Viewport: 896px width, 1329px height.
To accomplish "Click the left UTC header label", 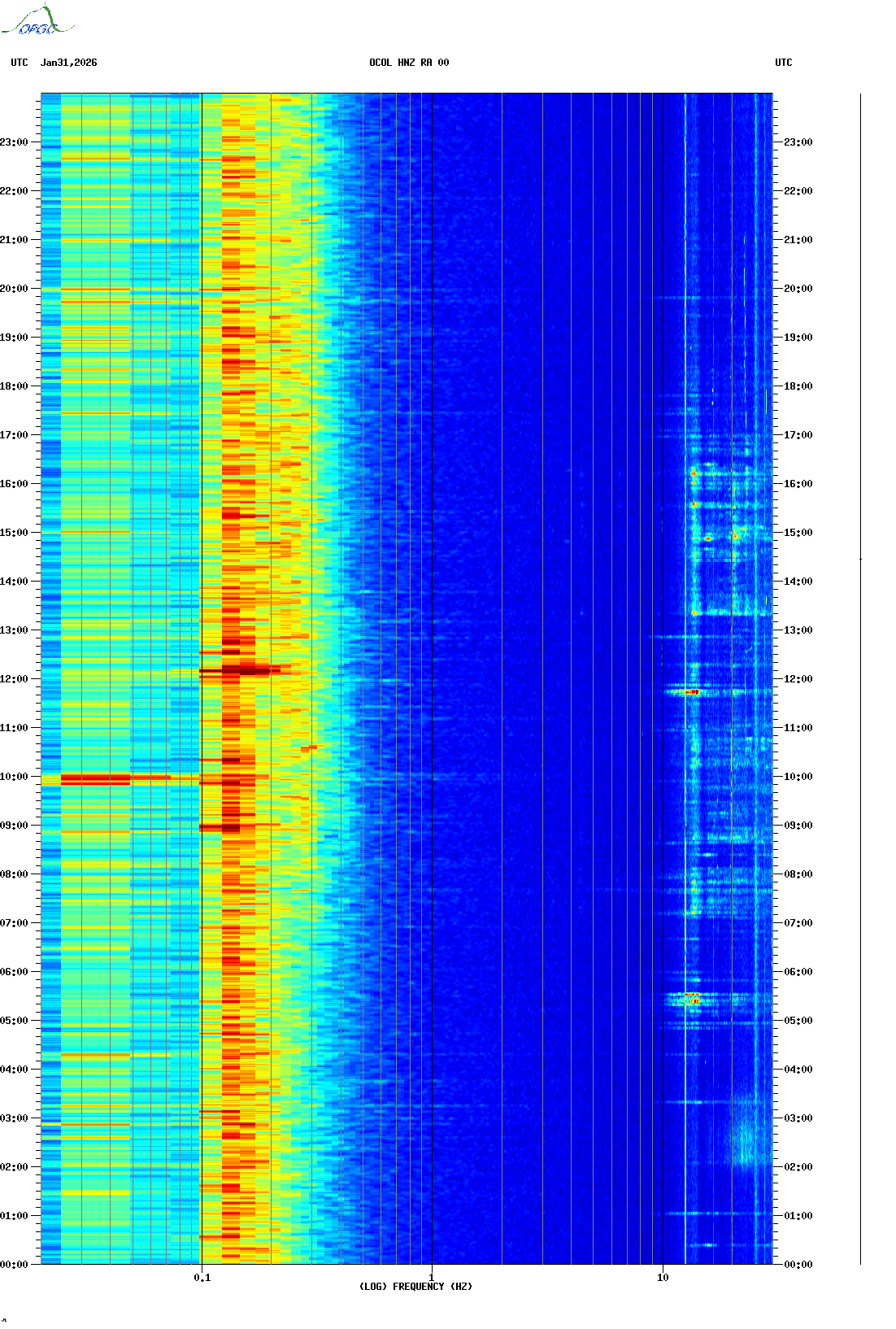I will pos(20,63).
